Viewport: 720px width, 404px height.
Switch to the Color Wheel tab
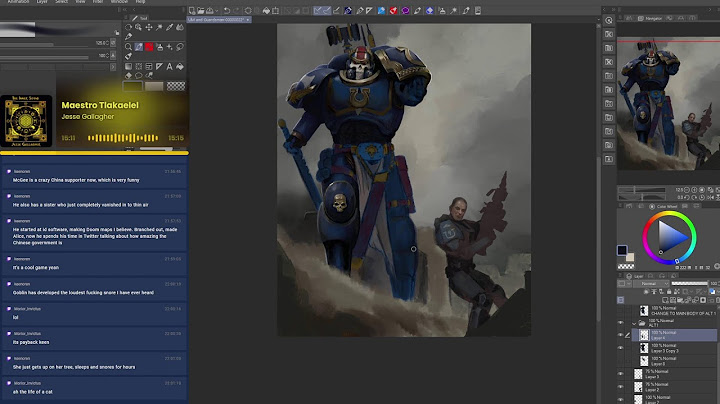(663, 206)
